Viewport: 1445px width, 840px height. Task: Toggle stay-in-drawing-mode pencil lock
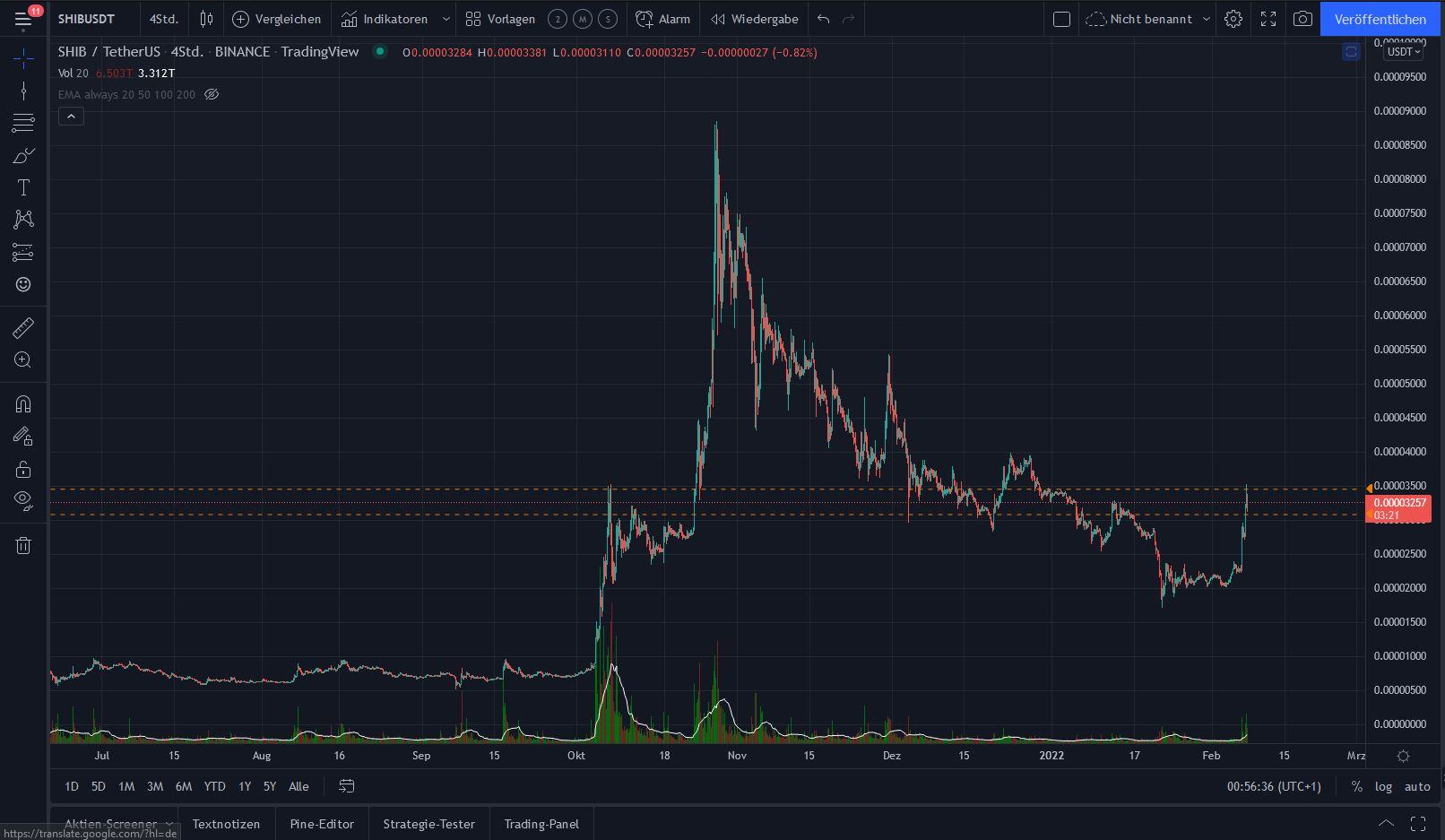tap(23, 437)
